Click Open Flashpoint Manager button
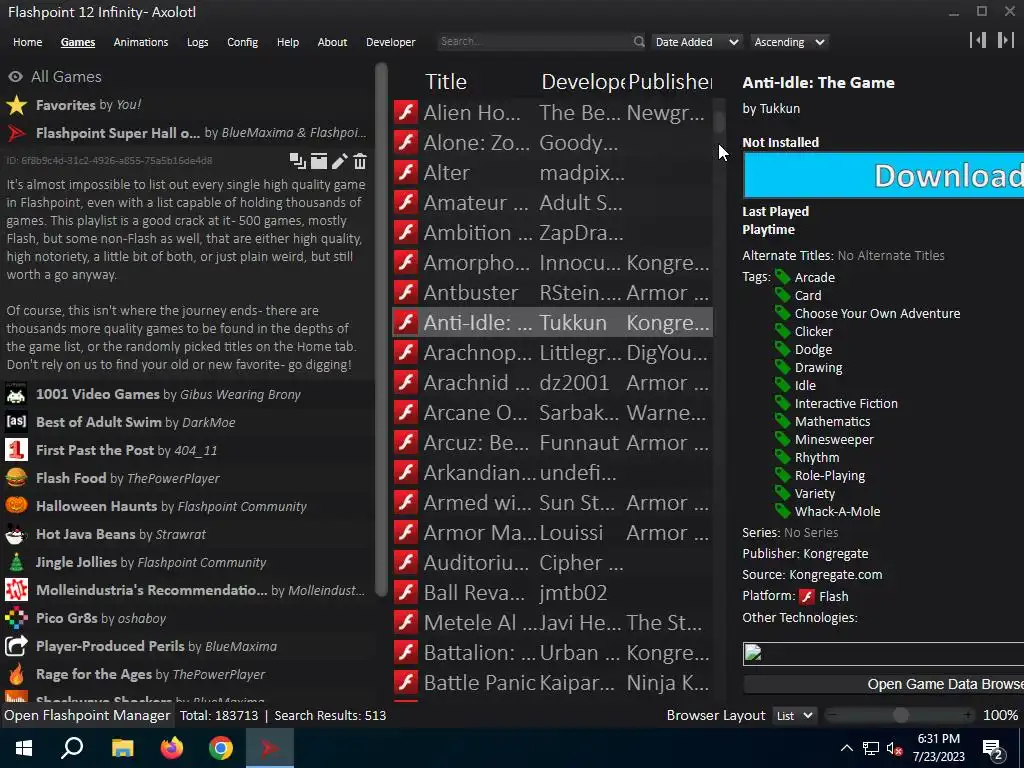Screen dimensions: 1024x768 tap(87, 716)
